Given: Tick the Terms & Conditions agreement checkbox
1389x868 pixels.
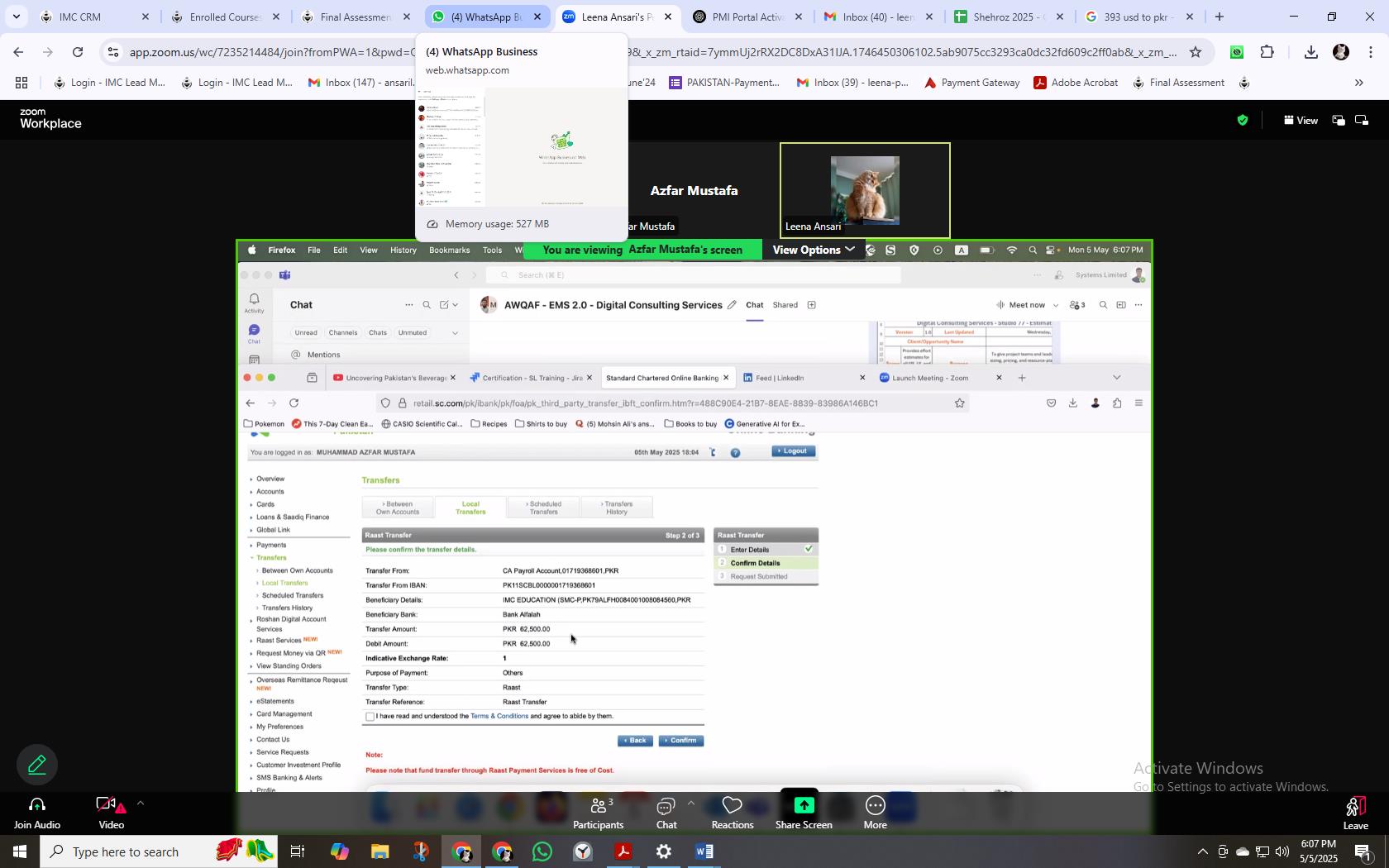Looking at the screenshot, I should 370,717.
